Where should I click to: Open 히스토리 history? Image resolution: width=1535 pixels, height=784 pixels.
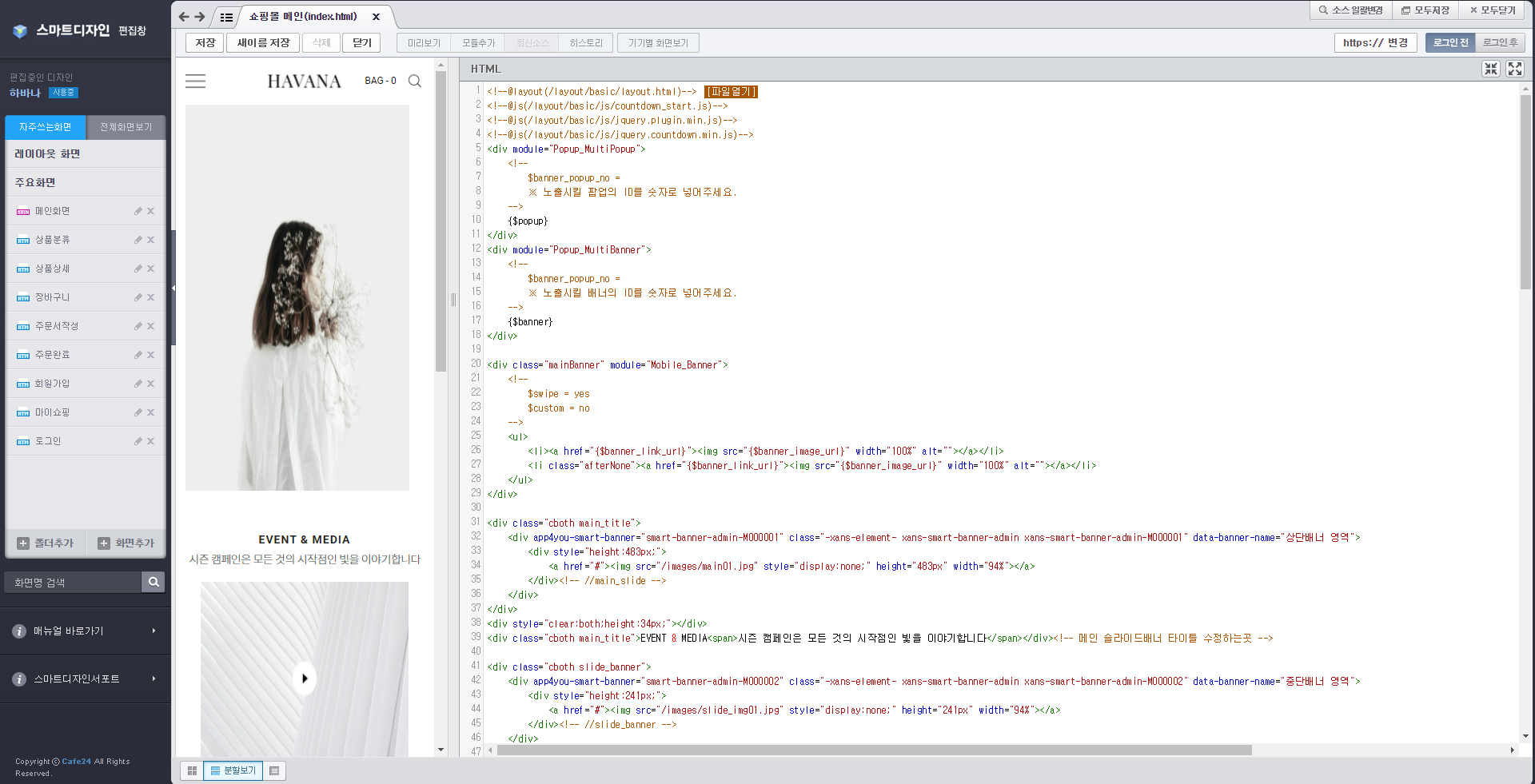coord(586,42)
